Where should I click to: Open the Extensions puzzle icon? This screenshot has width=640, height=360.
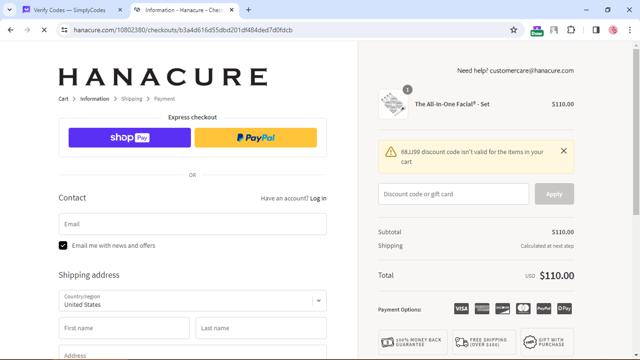[571, 30]
